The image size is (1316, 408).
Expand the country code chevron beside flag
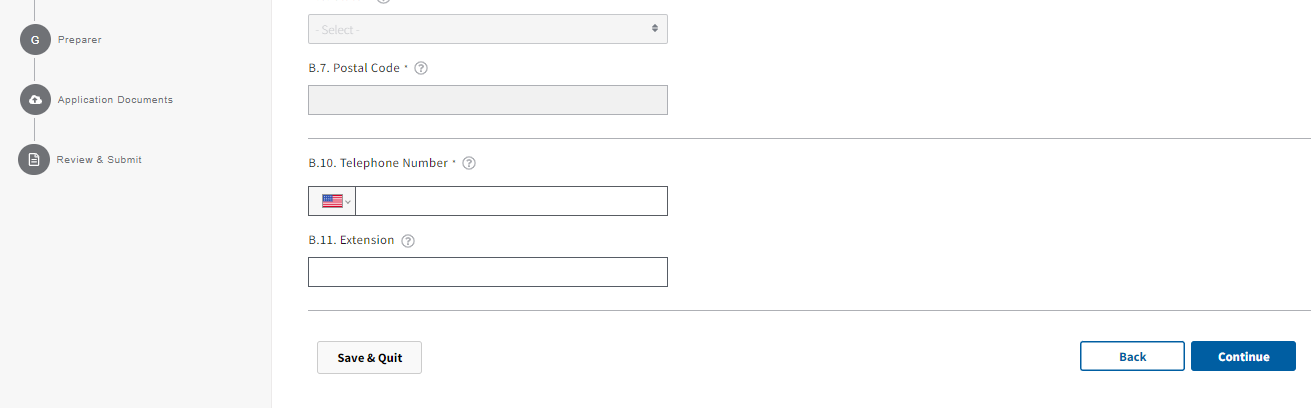click(348, 202)
